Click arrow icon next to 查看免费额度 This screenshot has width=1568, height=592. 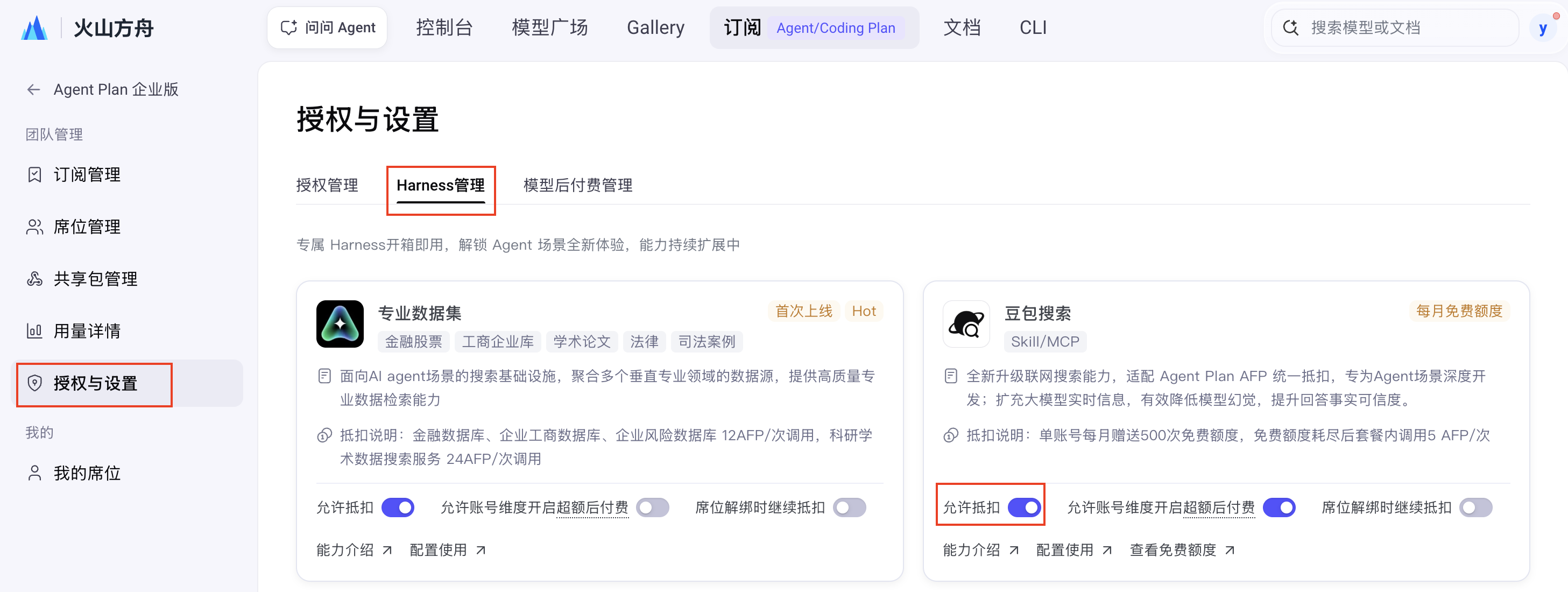[1230, 550]
